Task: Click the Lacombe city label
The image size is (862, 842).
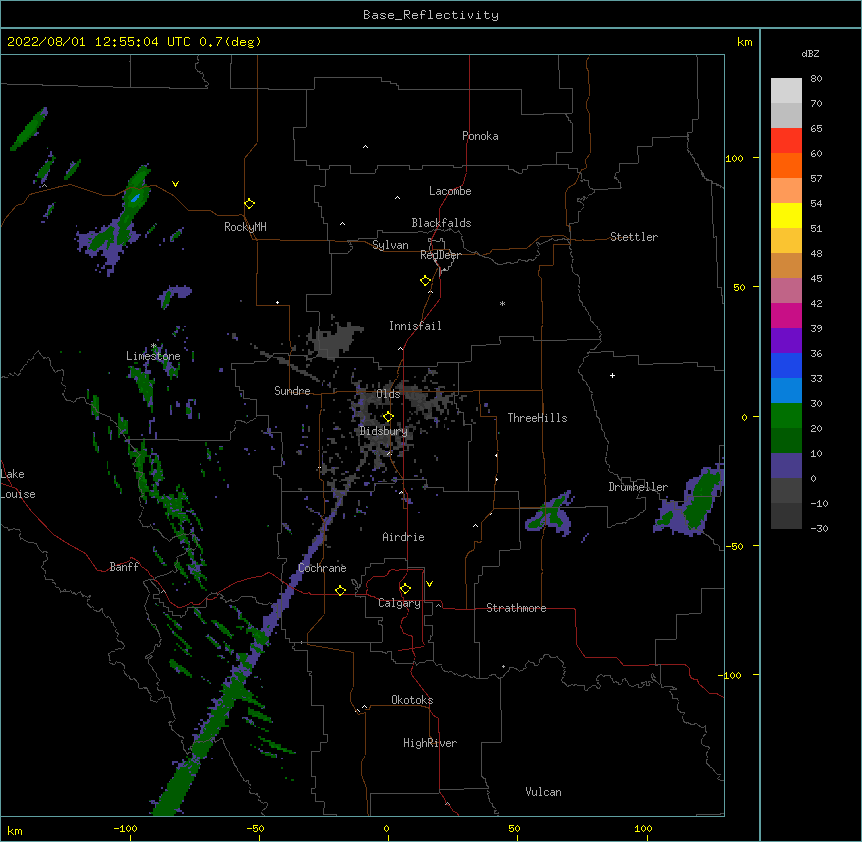Action: [450, 191]
